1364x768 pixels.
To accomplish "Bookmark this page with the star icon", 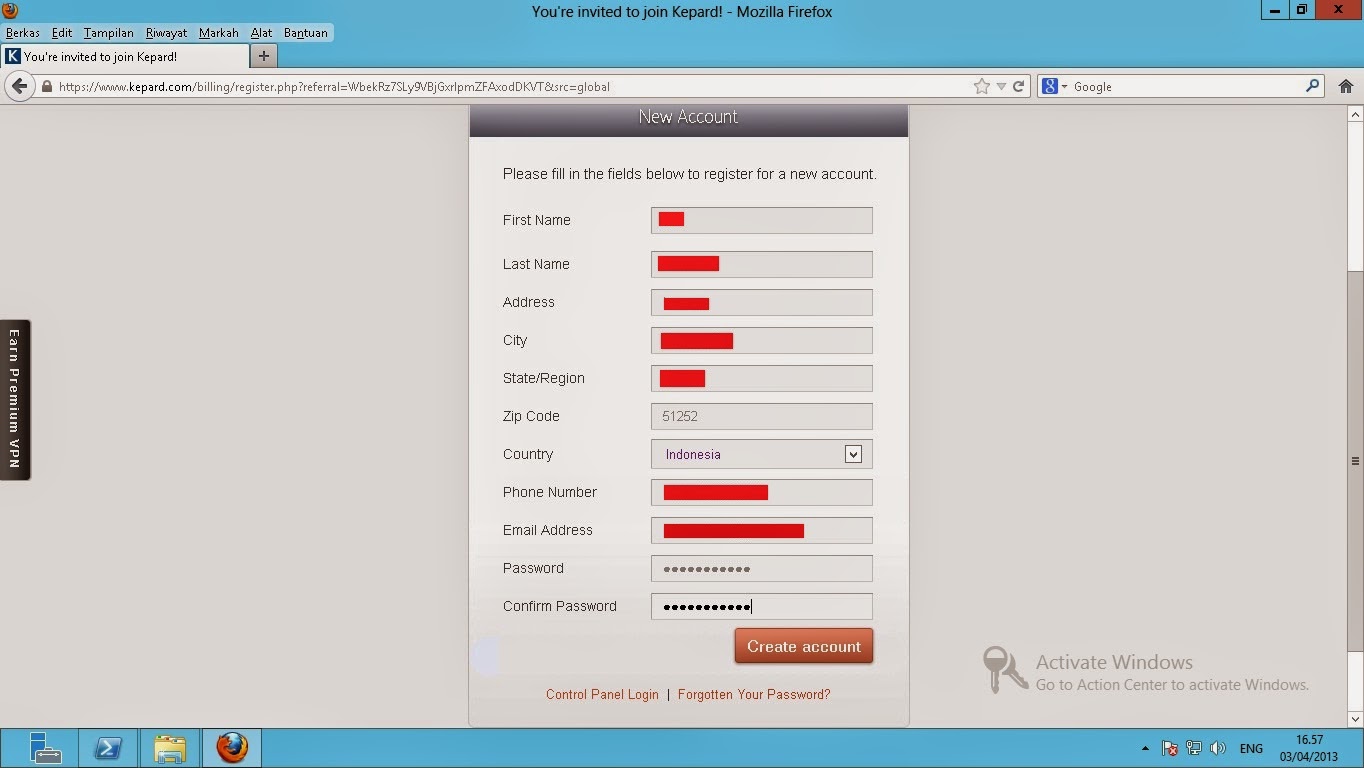I will click(982, 86).
